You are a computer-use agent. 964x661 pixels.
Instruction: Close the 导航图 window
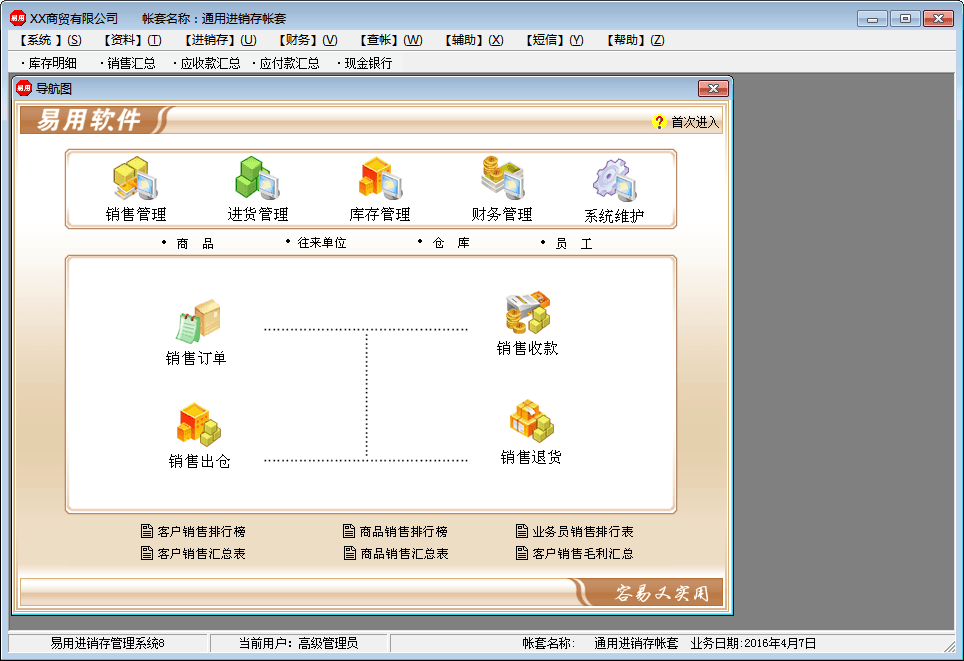point(713,88)
